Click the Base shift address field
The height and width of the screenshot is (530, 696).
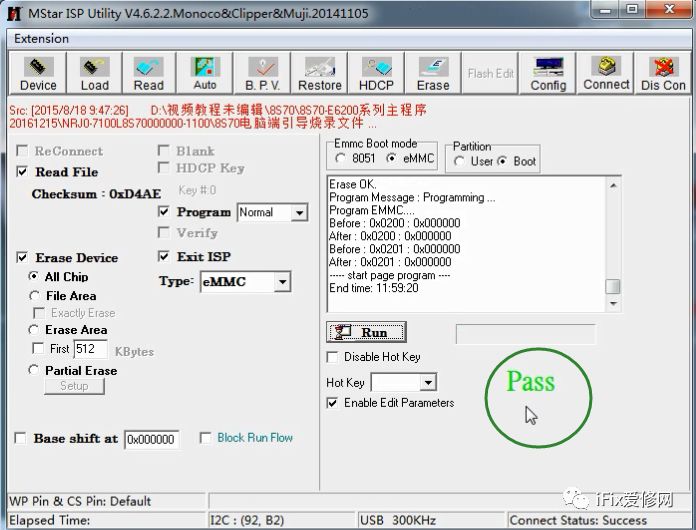pos(152,439)
